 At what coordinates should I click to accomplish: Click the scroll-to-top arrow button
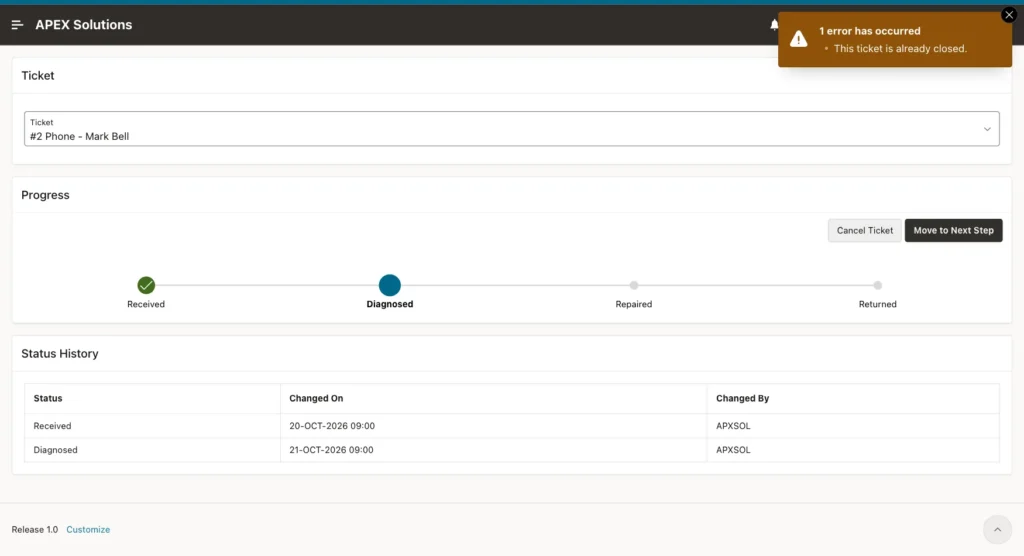point(997,529)
